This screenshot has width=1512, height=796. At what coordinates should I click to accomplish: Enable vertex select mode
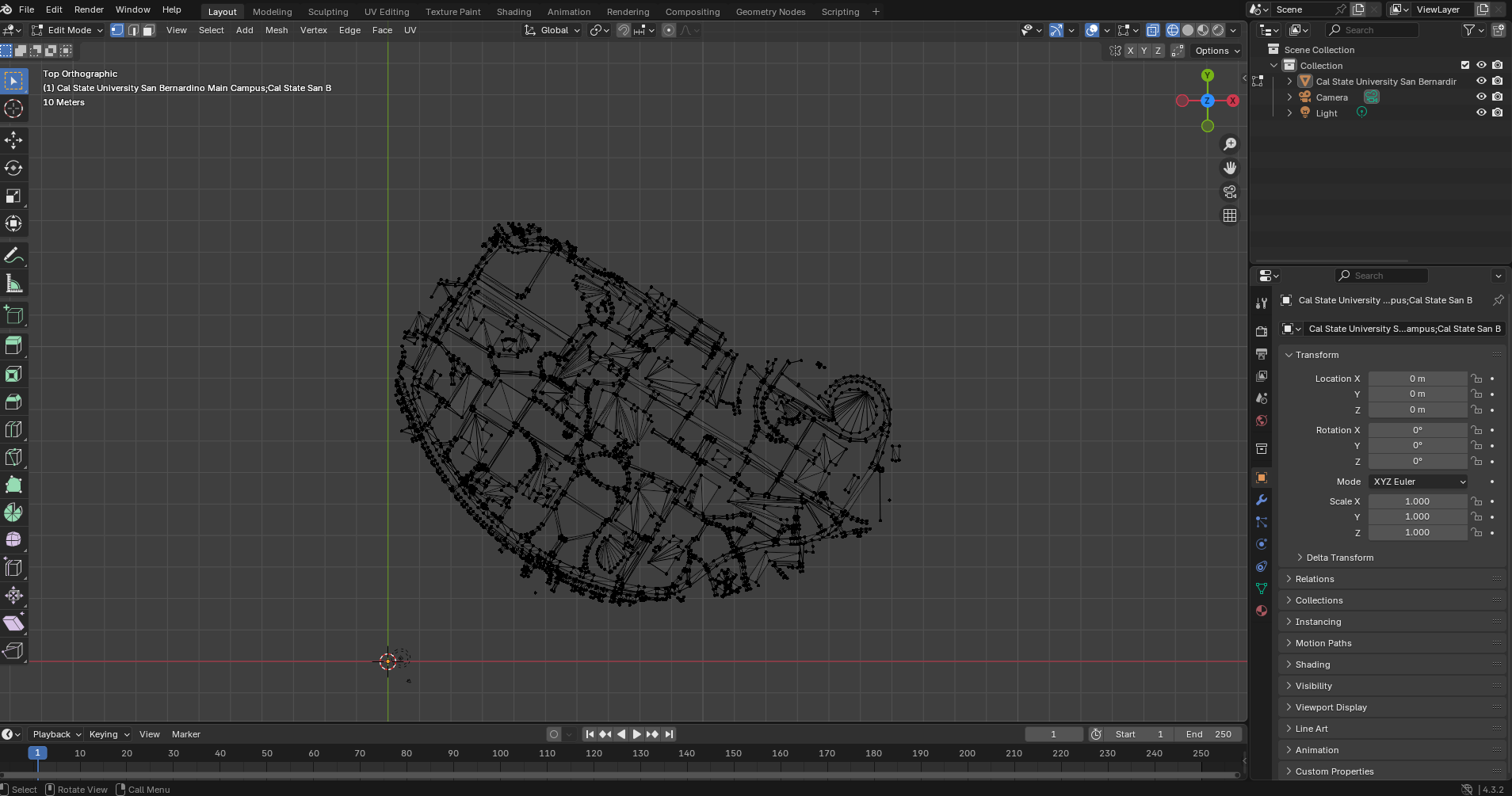point(117,30)
